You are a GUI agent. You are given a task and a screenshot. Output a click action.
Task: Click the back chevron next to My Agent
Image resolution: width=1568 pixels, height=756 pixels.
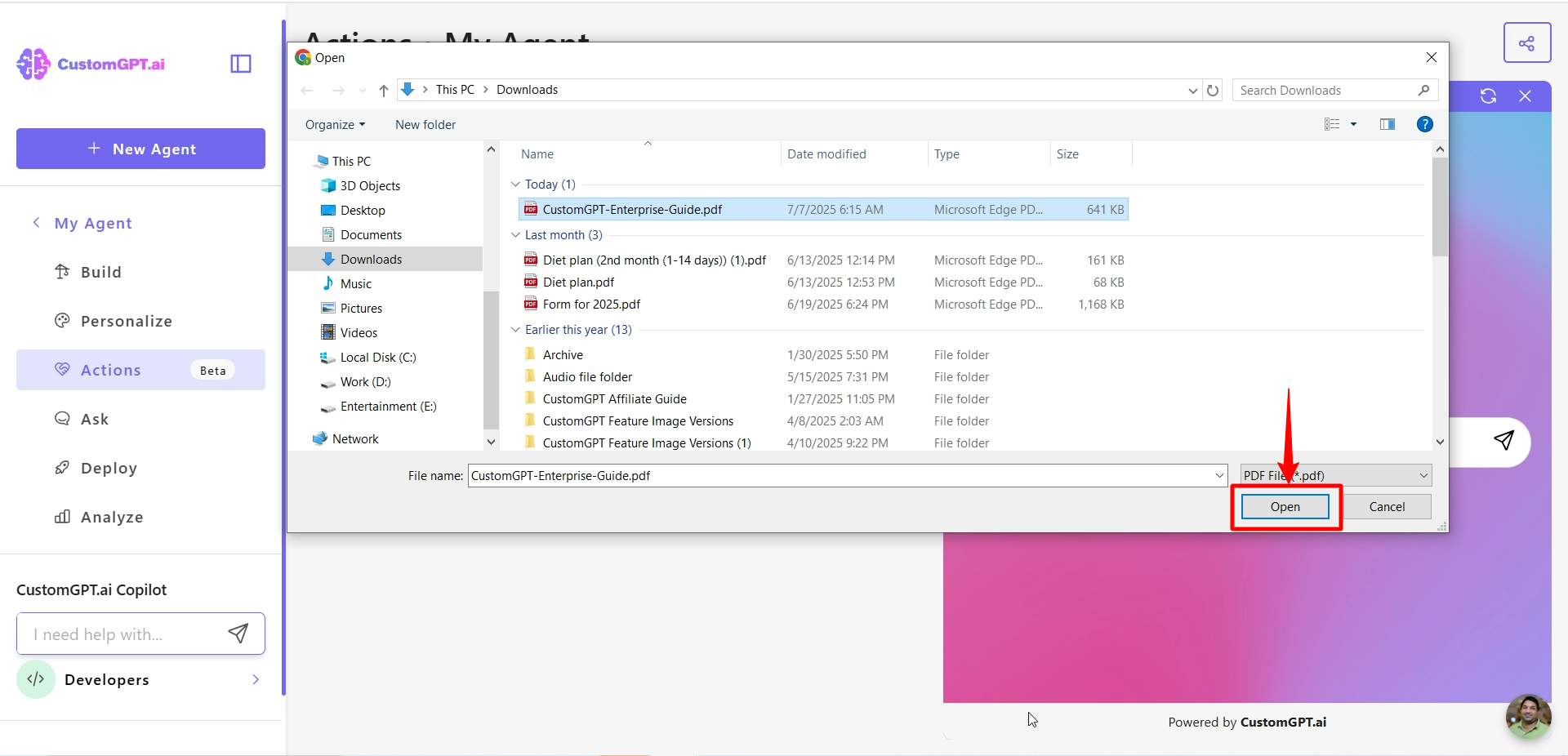point(36,223)
